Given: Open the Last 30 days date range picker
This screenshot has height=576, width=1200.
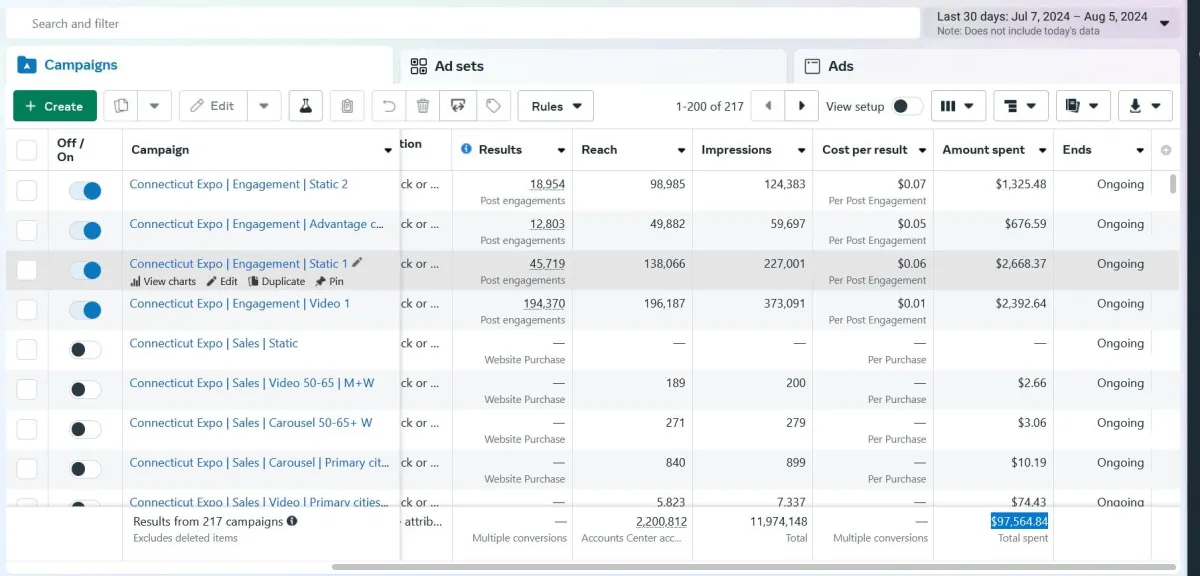Looking at the screenshot, I should pyautogui.click(x=1053, y=23).
